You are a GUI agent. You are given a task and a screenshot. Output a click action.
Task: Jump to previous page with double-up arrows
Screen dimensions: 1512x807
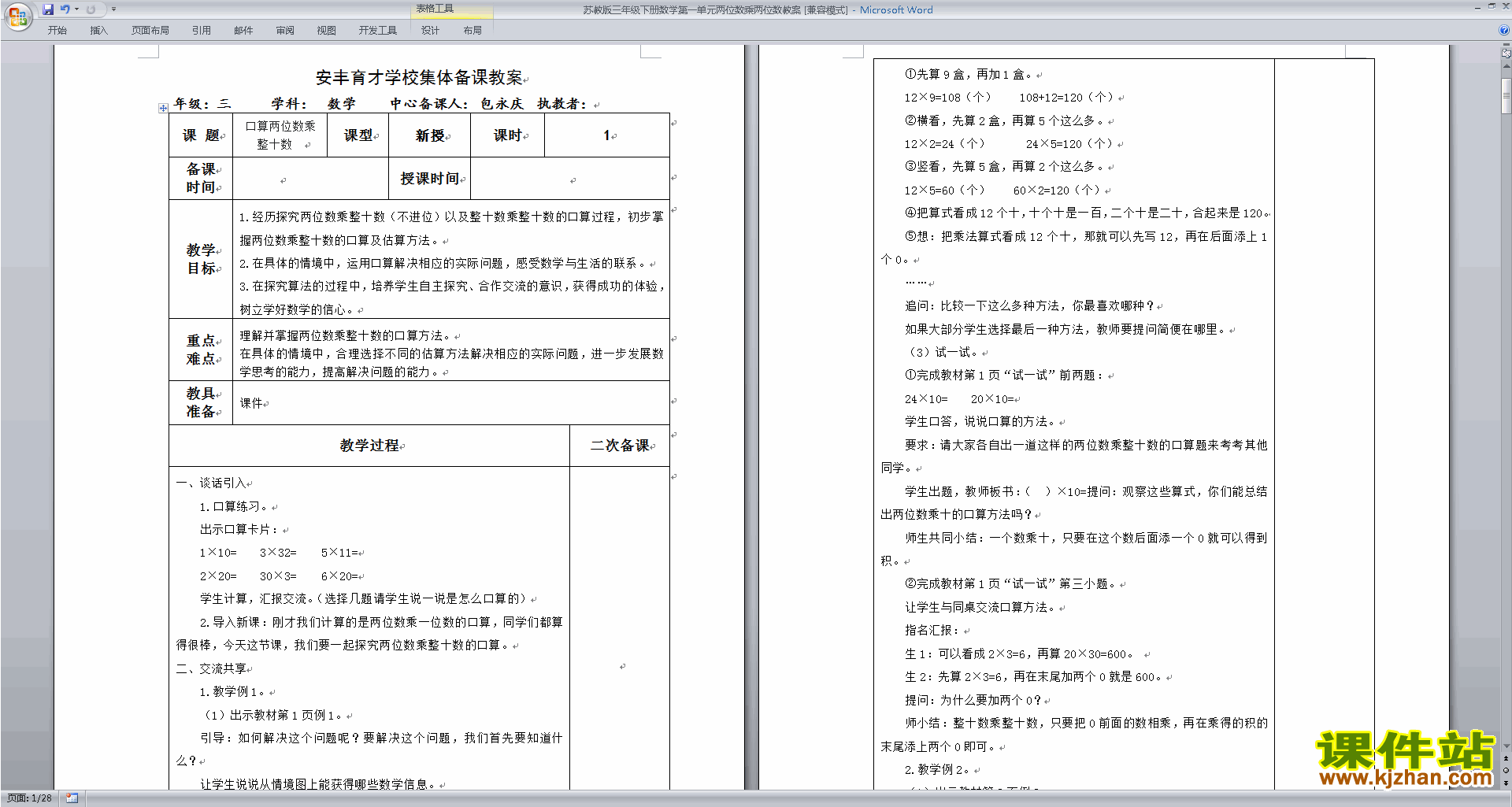click(1506, 759)
